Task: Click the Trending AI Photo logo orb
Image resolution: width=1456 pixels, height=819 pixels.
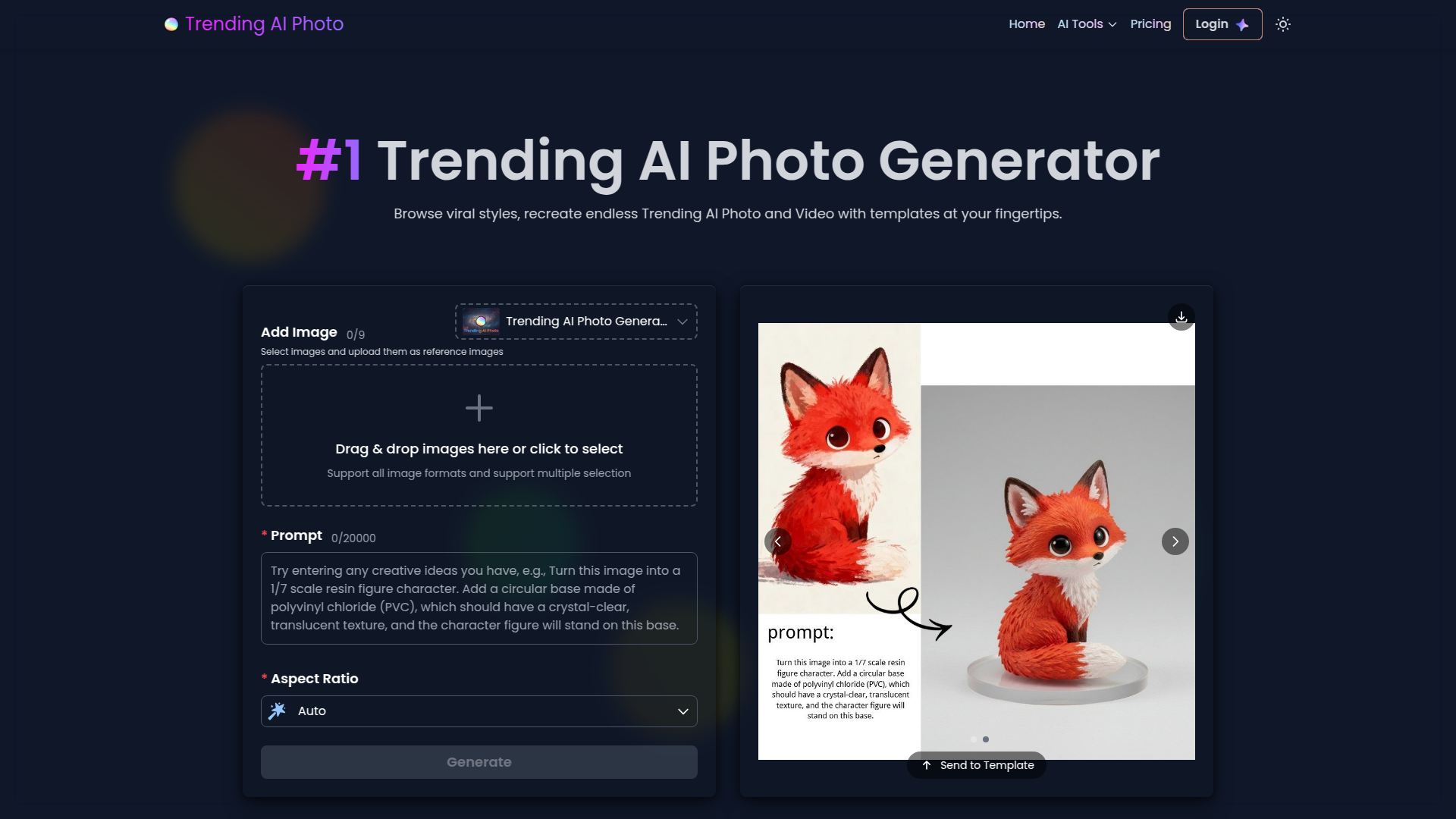Action: [171, 24]
